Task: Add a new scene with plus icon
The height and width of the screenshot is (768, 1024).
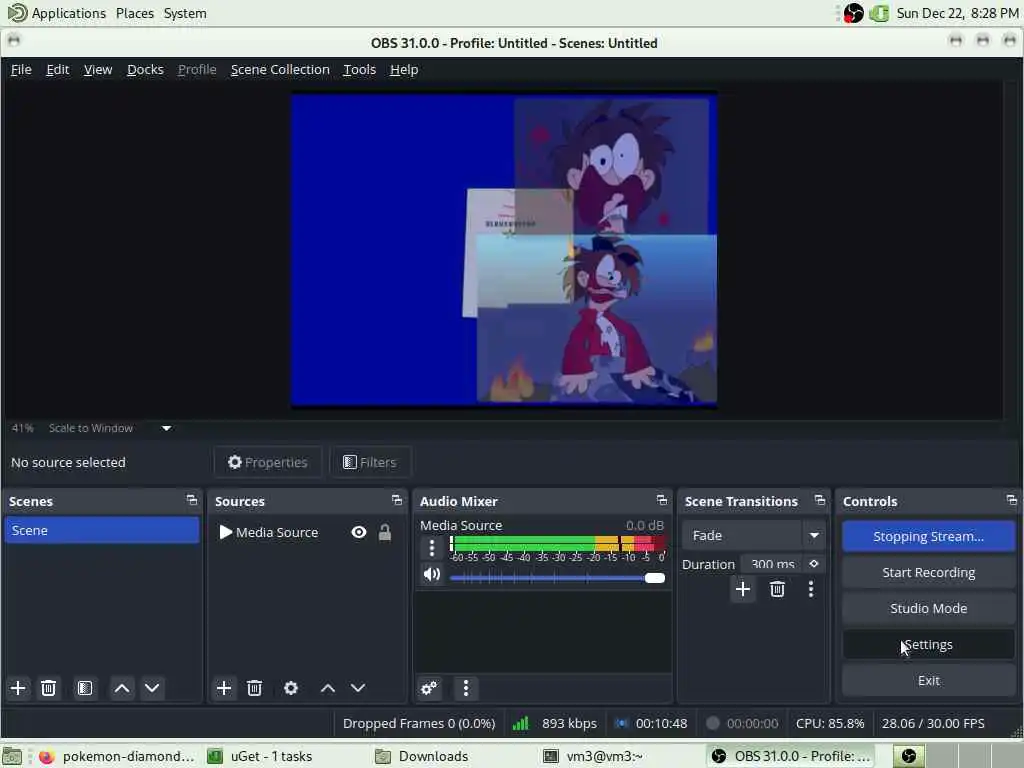Action: (x=18, y=688)
